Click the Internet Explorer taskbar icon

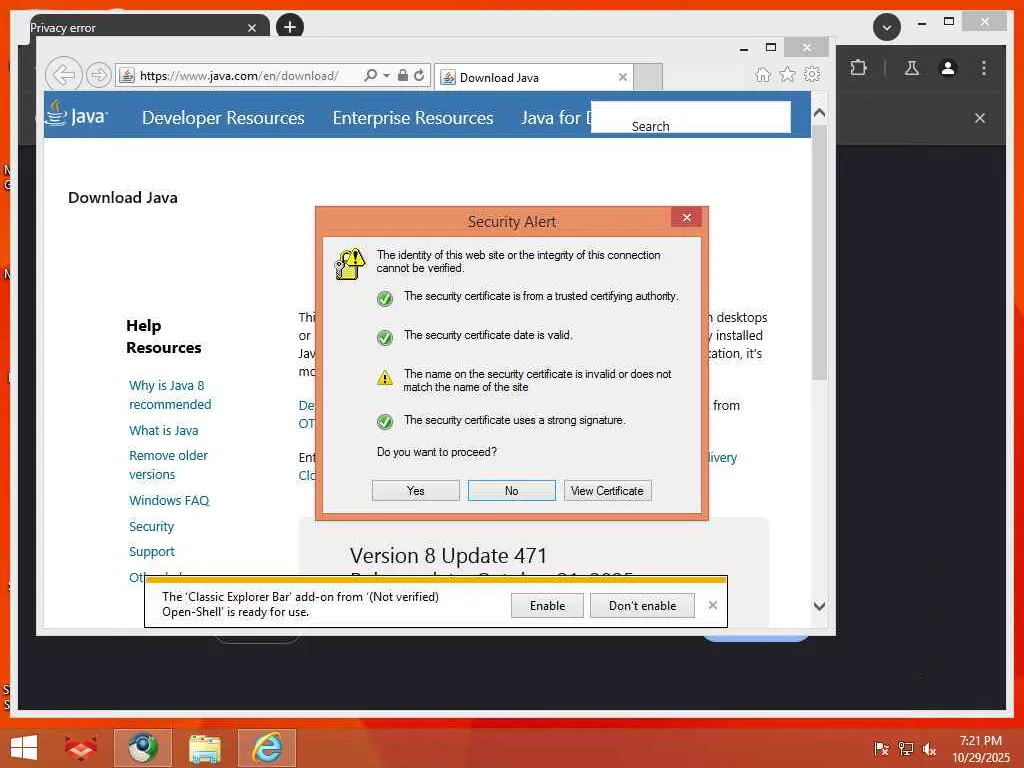coord(267,748)
